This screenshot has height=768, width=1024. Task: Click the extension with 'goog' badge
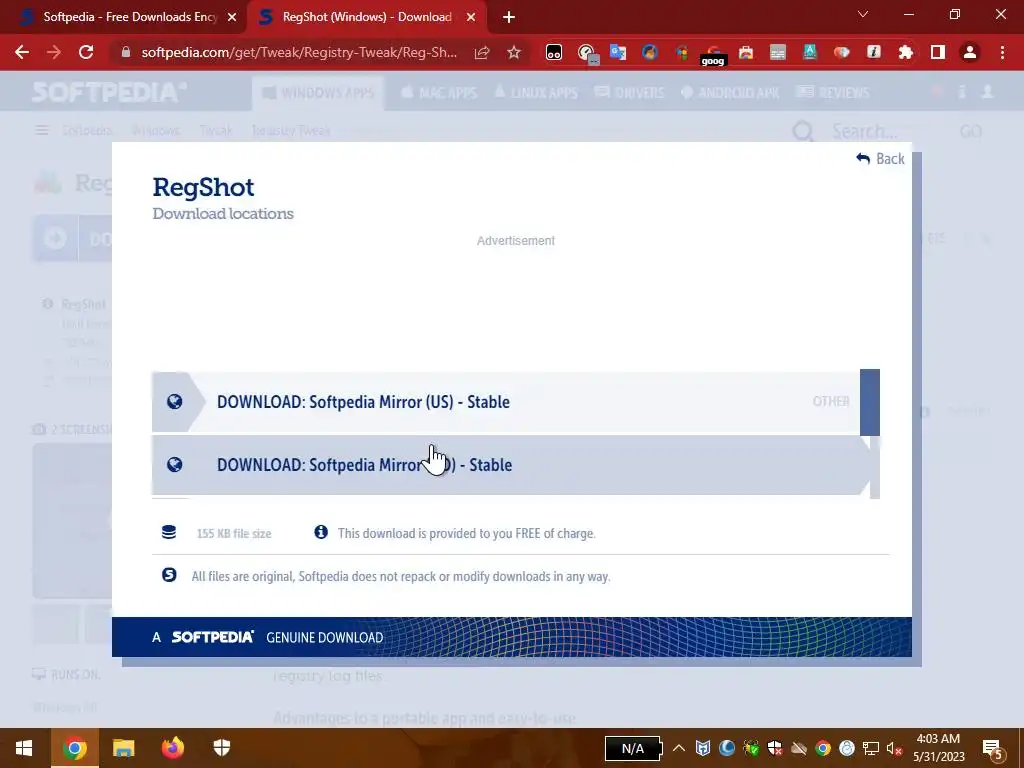(713, 55)
